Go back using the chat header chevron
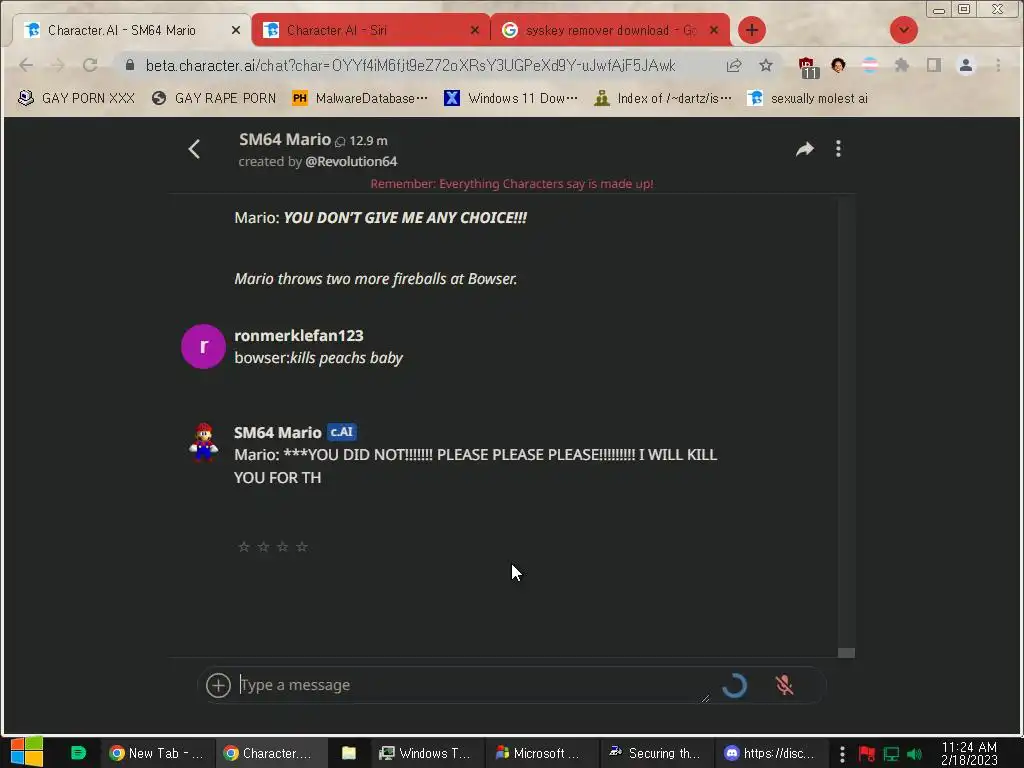The height and width of the screenshot is (768, 1024). [194, 149]
